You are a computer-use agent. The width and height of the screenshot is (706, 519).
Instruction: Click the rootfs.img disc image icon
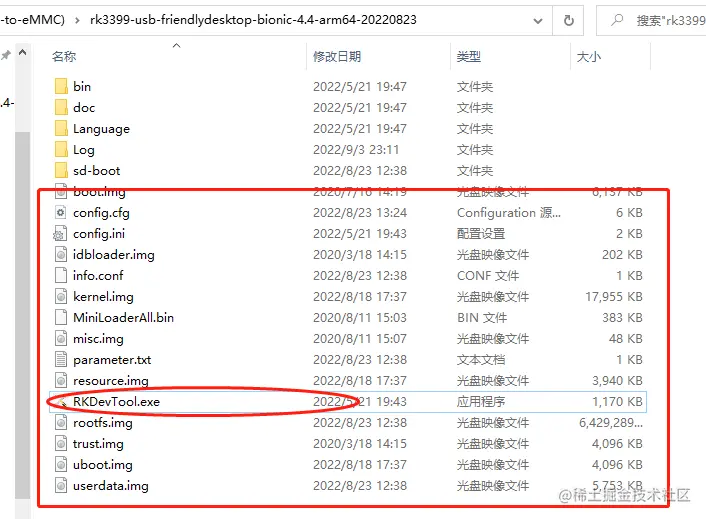tap(61, 423)
